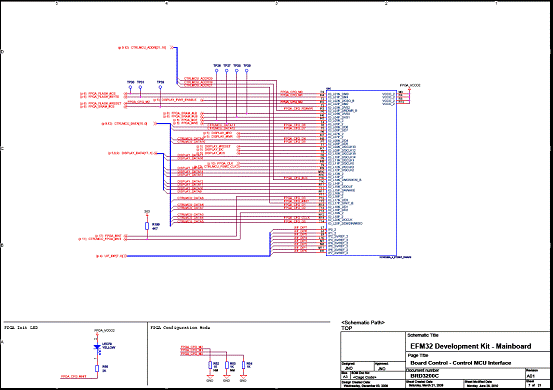Select the pull-up resistor under the 3V3 label
Screen dimensions: 553x390
(147, 226)
